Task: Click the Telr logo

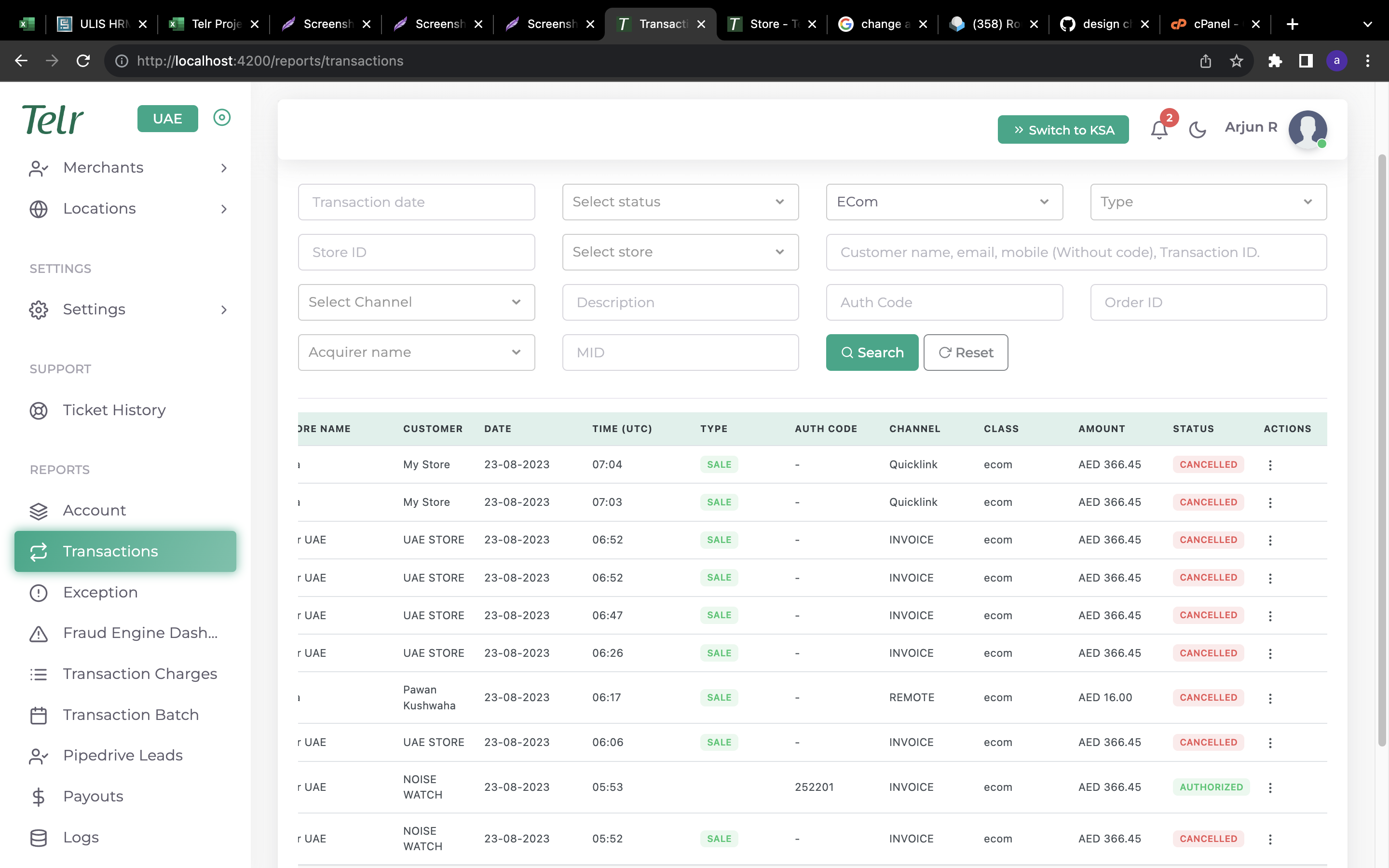Action: (x=53, y=120)
